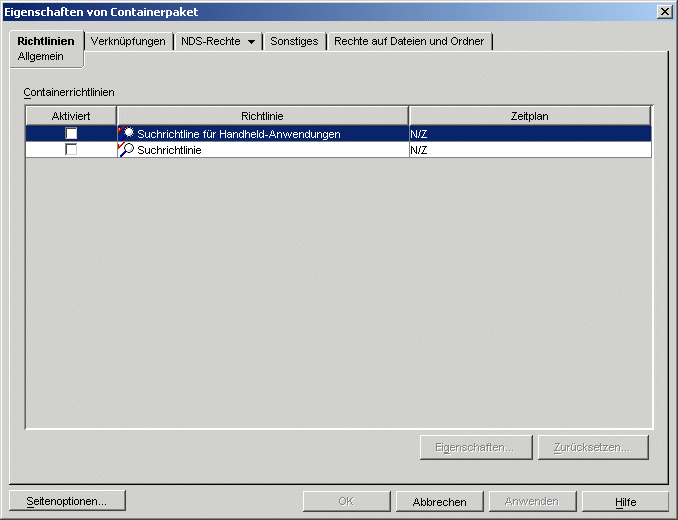Click the Zeitplan column header
The height and width of the screenshot is (520, 678).
click(530, 116)
